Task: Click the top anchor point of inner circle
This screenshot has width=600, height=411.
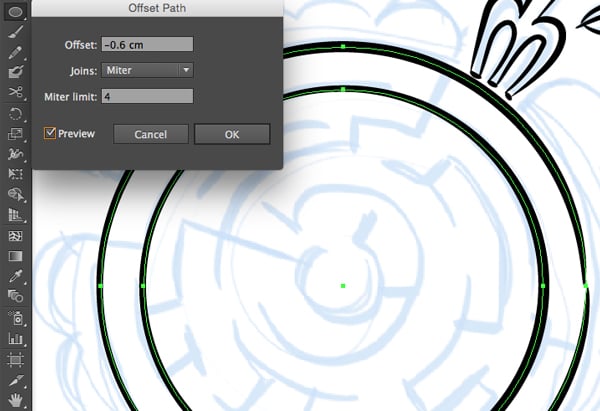Action: (343, 90)
